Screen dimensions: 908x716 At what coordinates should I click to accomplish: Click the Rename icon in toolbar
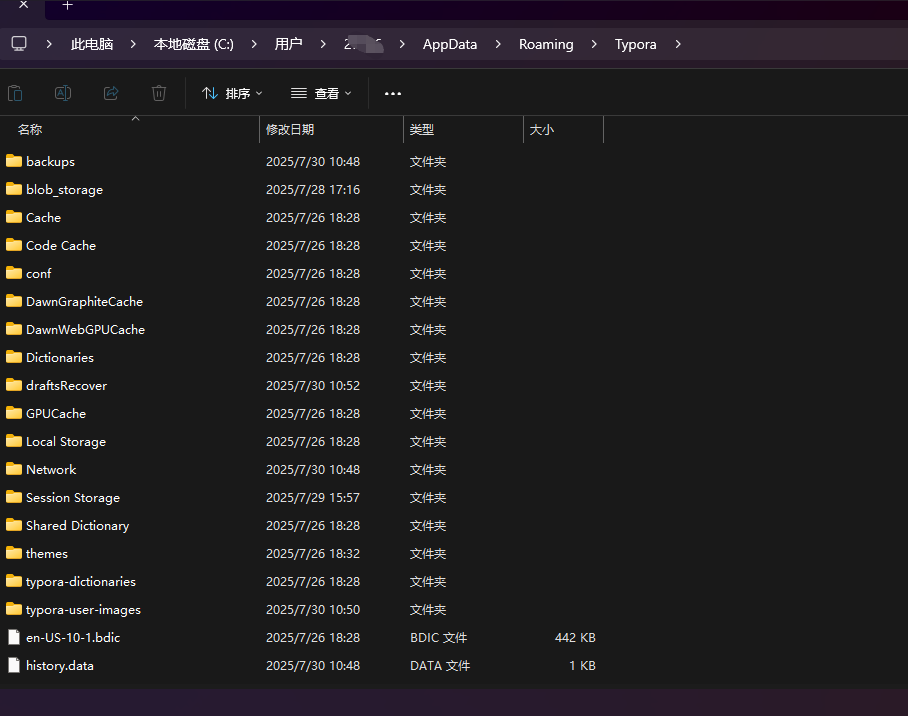(63, 93)
